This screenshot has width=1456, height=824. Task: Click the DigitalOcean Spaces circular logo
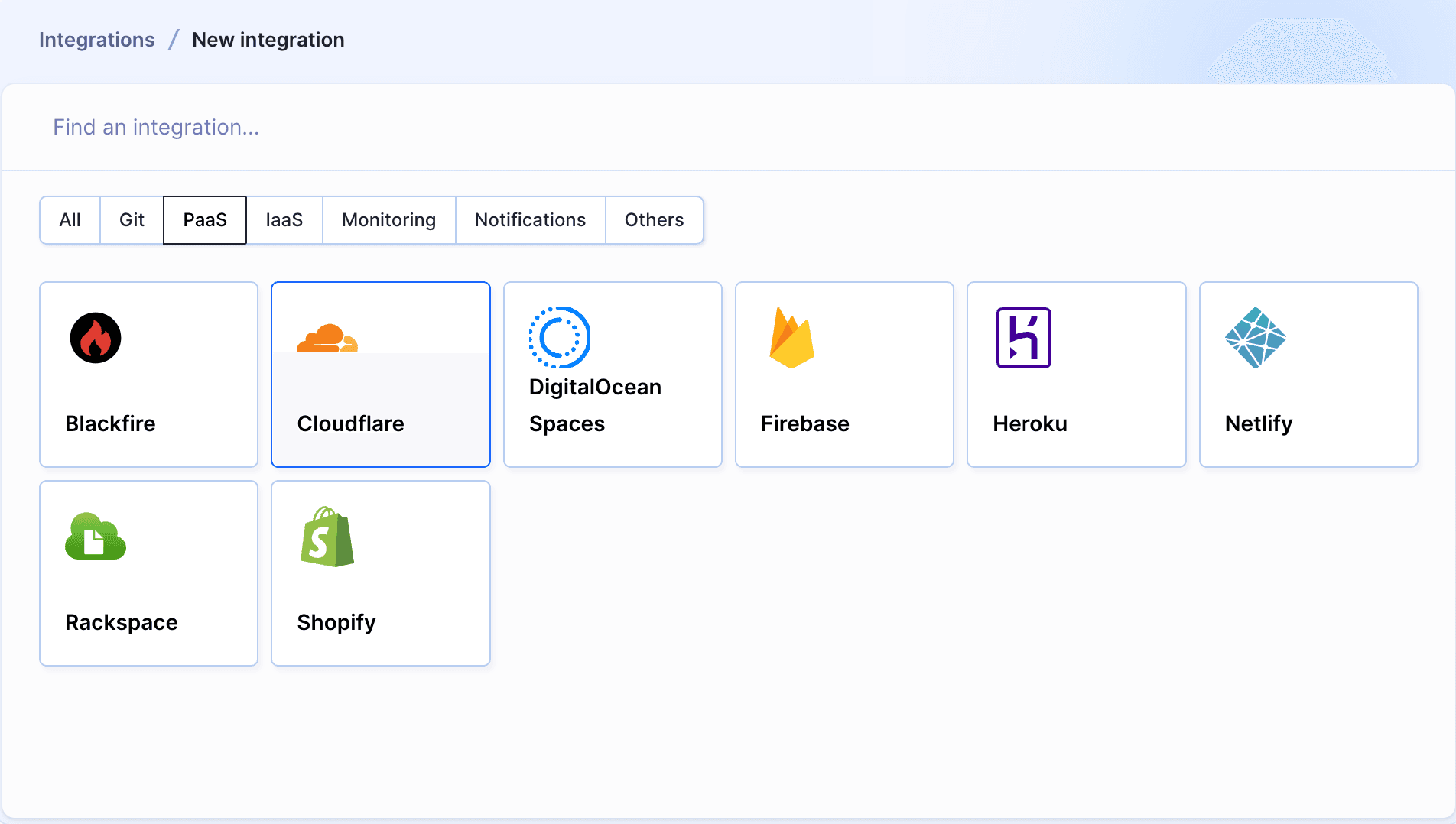point(560,338)
